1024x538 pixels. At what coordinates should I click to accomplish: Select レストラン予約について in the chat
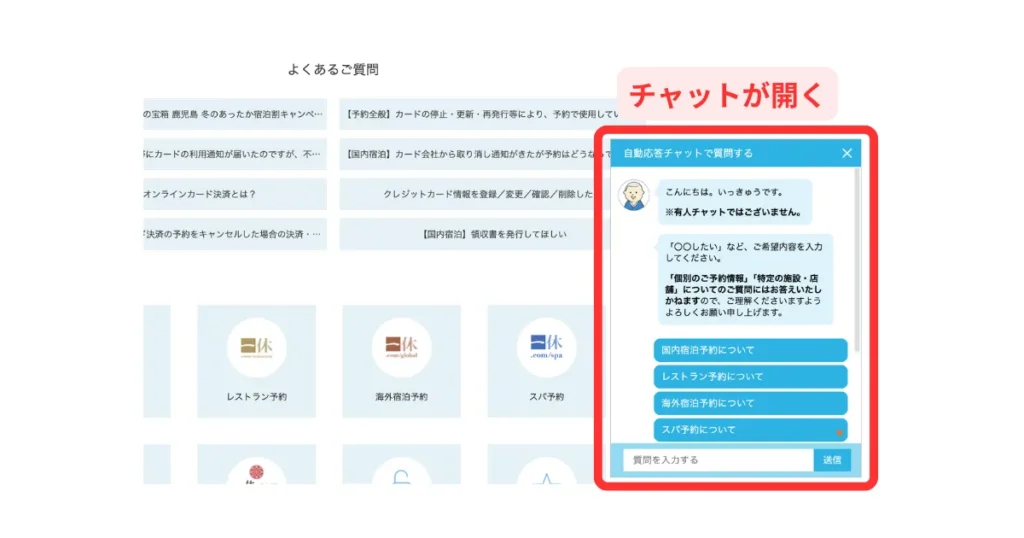pos(751,377)
